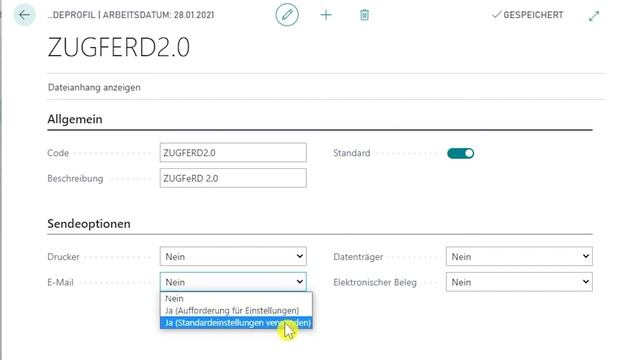Open the Drucker dropdown
Viewport: 640px width, 360px height.
coord(233,257)
